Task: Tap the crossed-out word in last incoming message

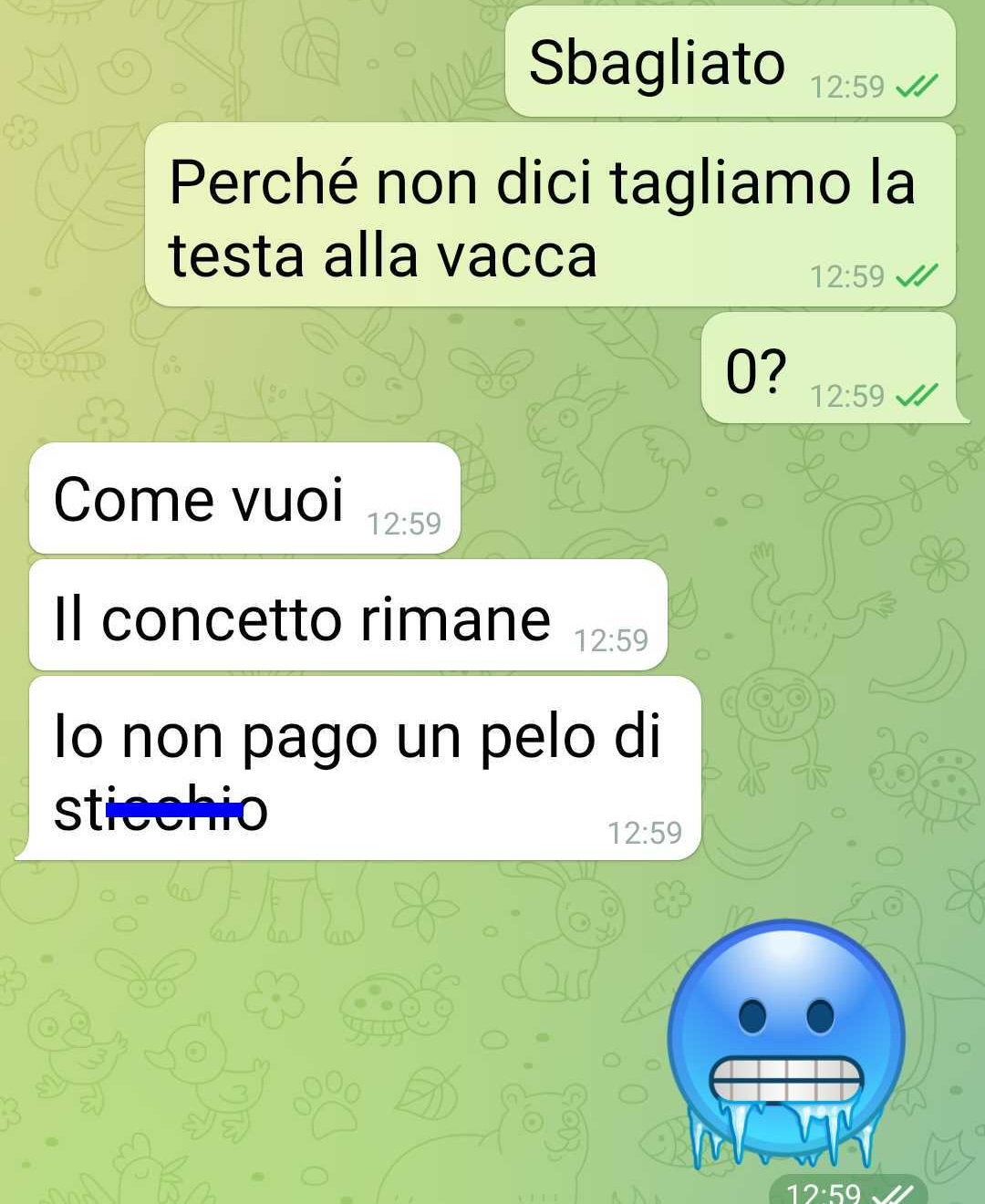Action: click(x=161, y=807)
